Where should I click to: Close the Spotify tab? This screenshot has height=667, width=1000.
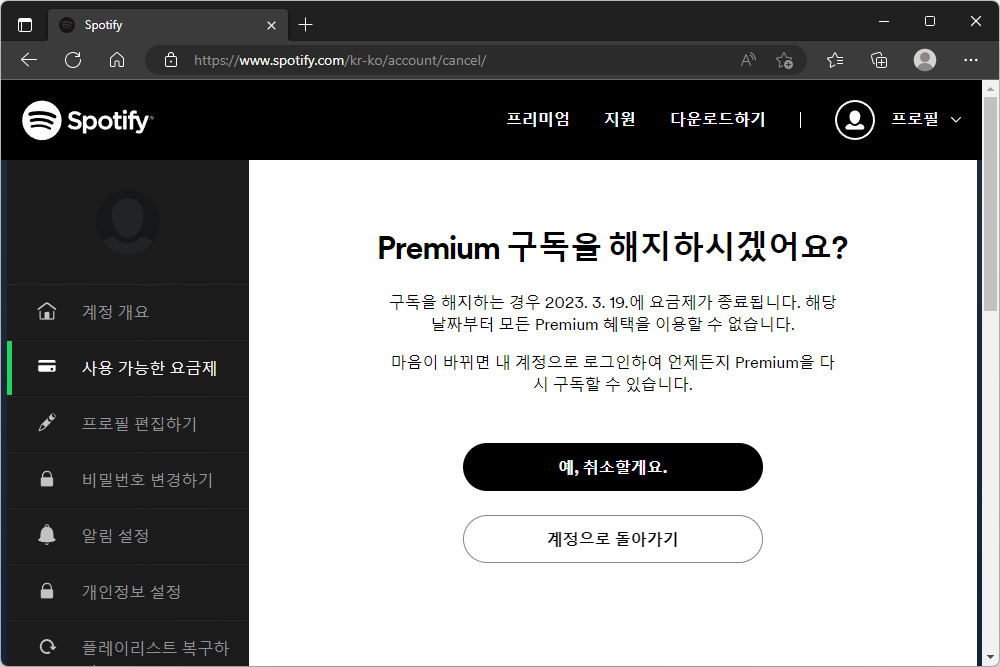271,26
